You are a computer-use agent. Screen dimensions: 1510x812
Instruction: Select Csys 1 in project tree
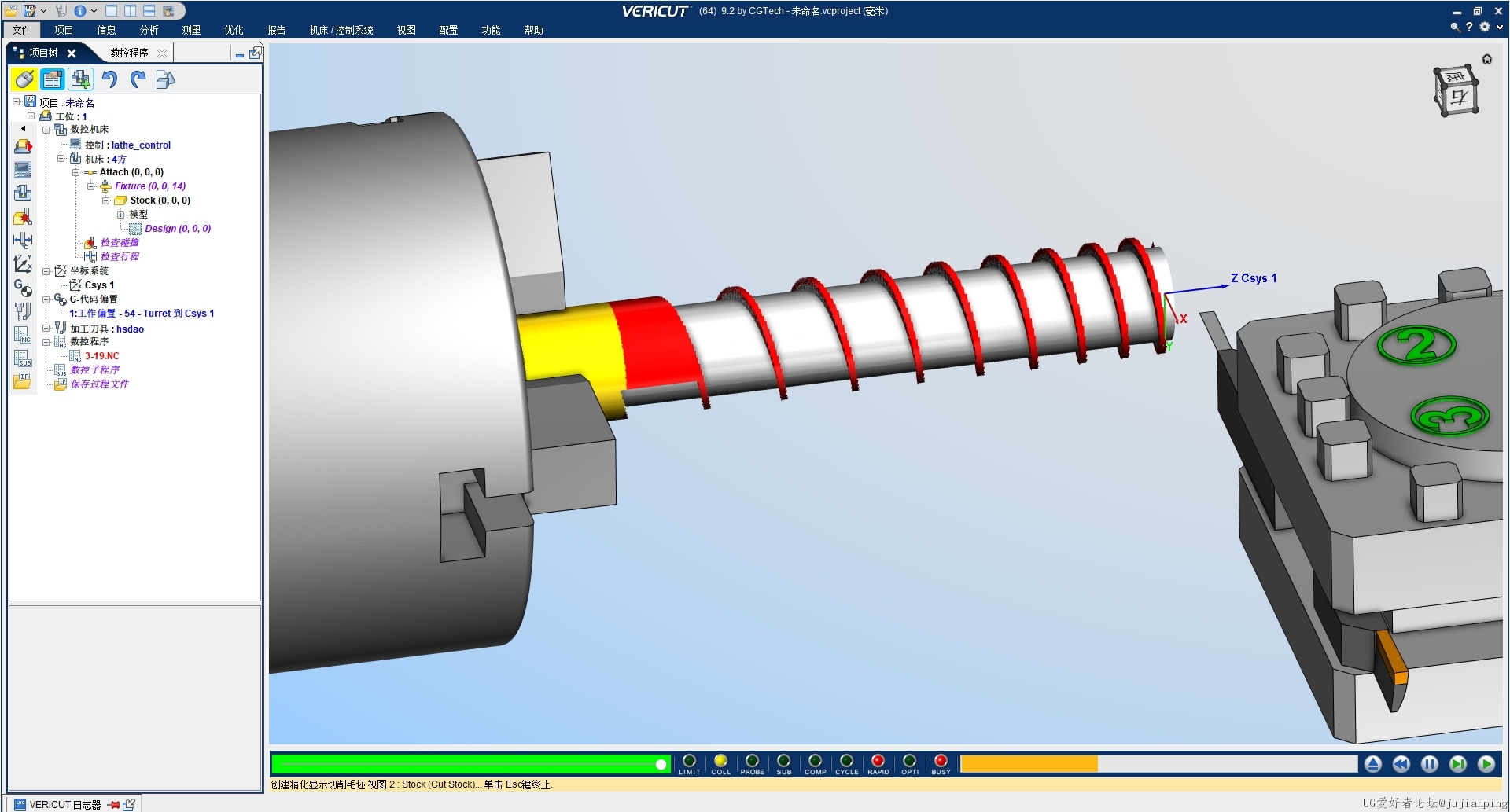point(99,285)
